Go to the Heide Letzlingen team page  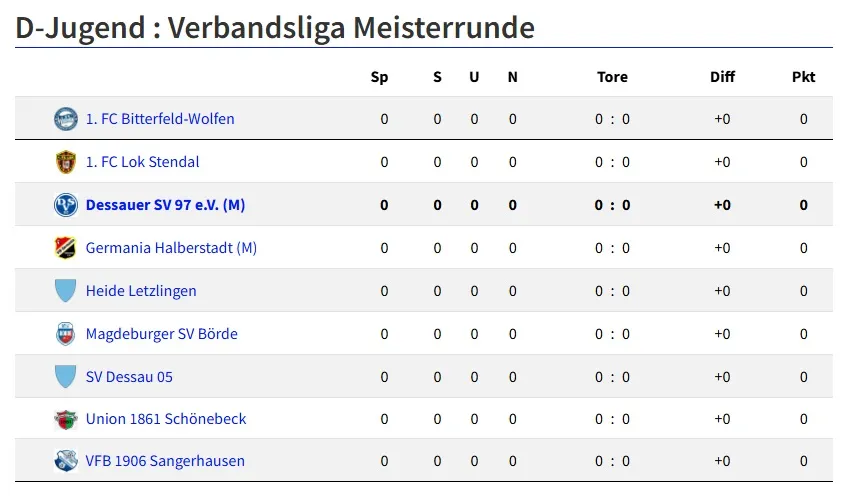click(141, 291)
